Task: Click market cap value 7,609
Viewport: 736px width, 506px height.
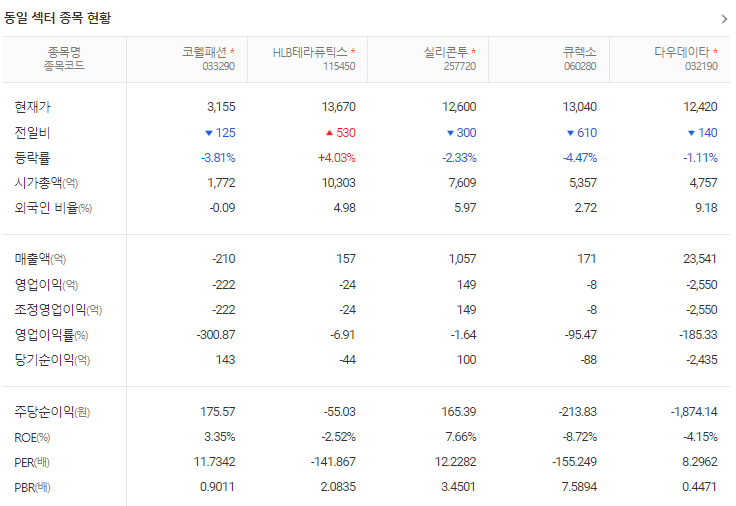Action: pos(462,183)
